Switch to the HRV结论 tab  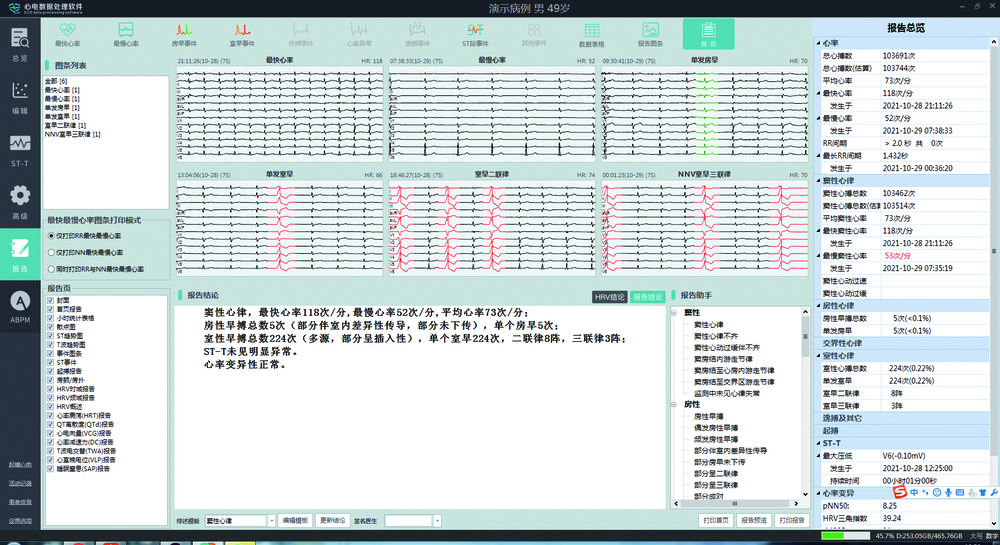(609, 297)
